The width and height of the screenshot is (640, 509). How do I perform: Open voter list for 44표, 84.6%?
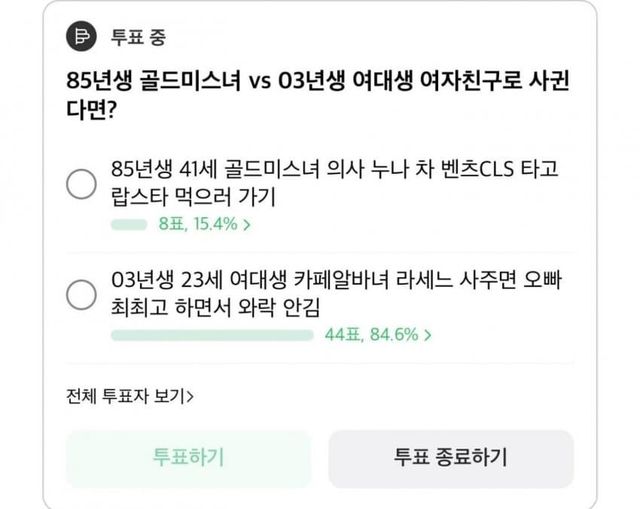[x=370, y=335]
